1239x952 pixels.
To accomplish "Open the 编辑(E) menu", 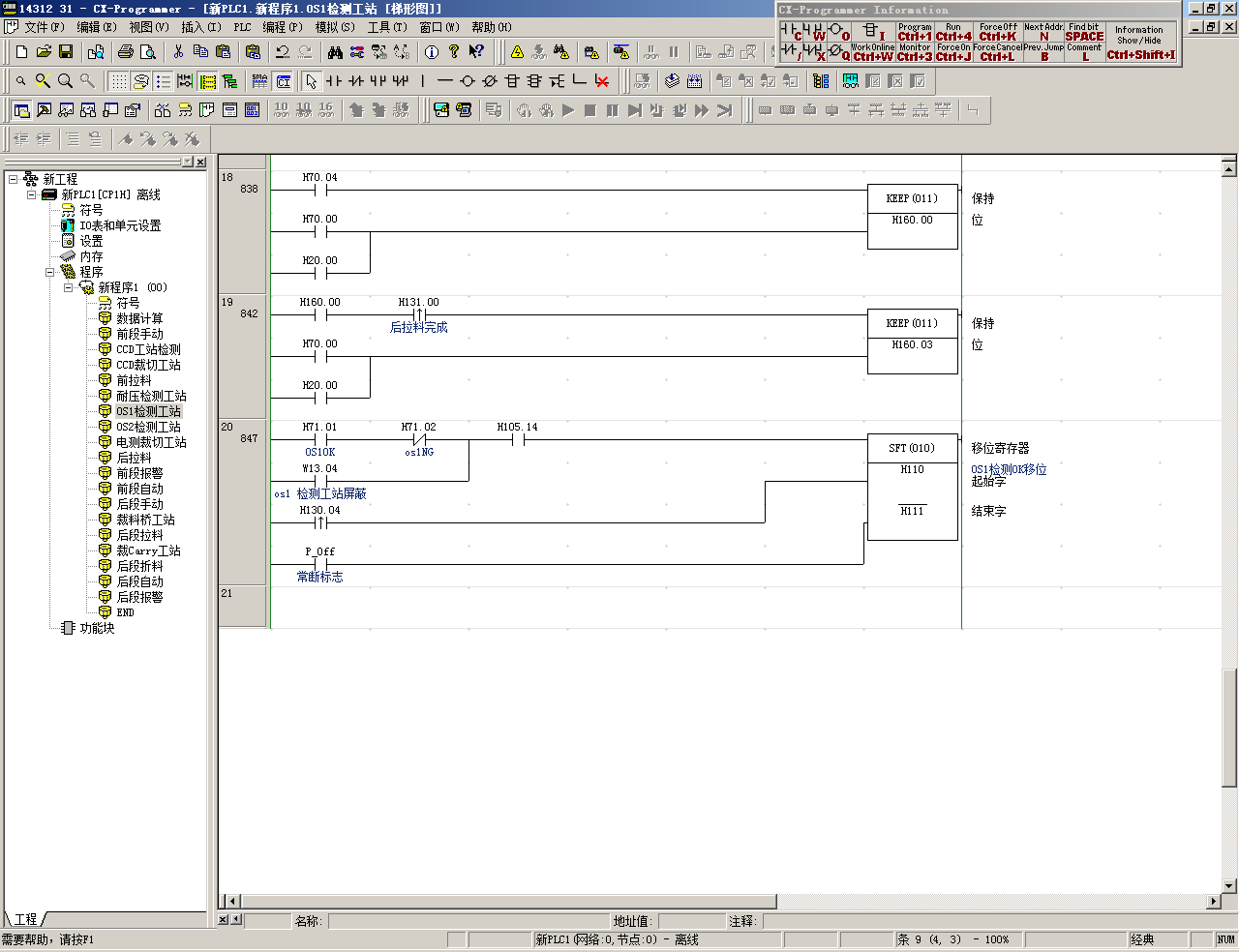I will click(96, 27).
